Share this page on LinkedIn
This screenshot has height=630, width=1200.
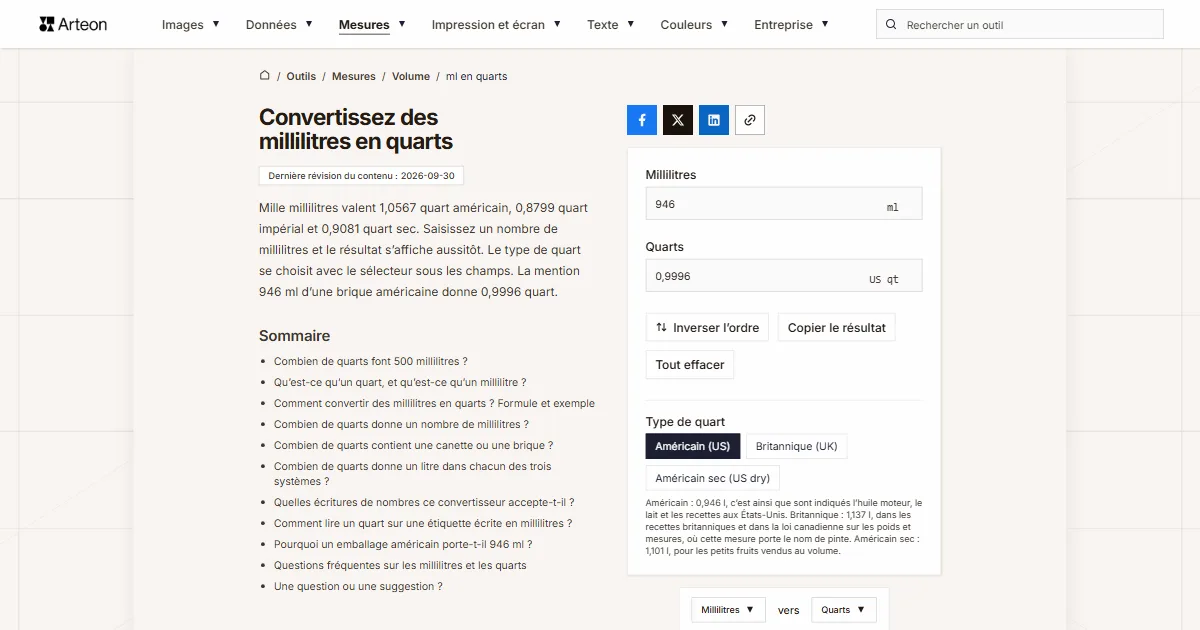coord(714,120)
